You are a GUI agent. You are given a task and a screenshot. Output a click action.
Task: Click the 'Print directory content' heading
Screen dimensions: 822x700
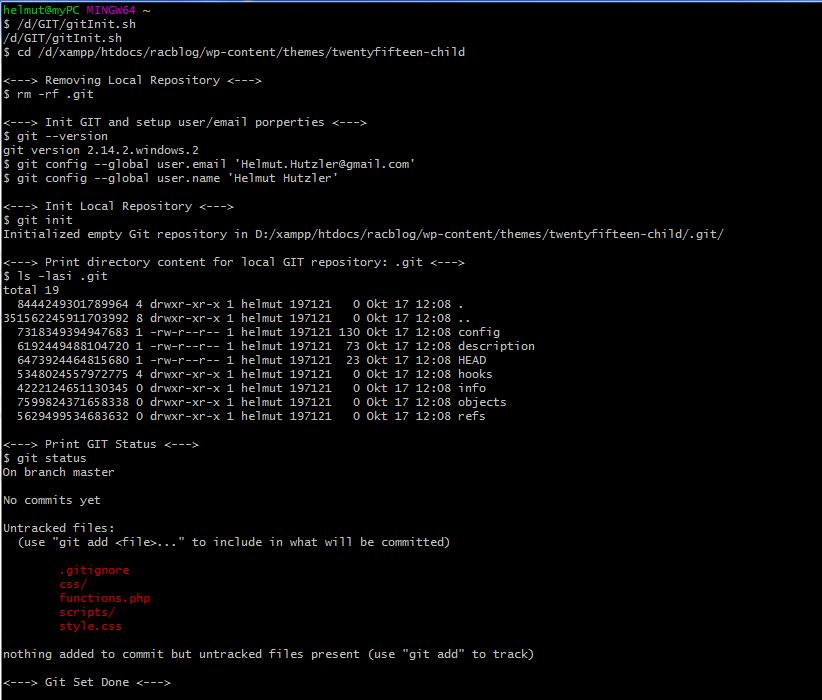pos(233,262)
